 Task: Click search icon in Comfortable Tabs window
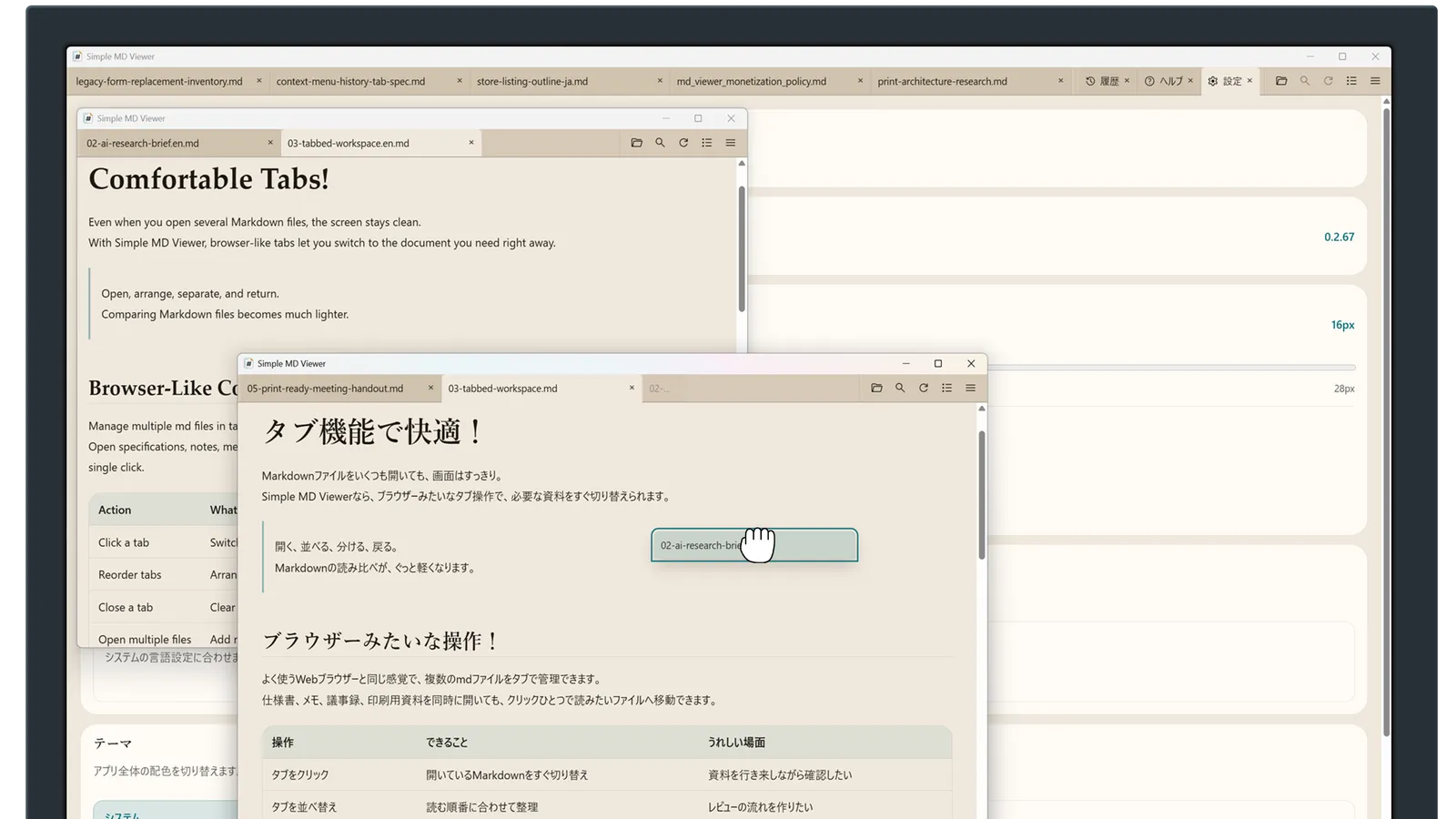tap(660, 143)
